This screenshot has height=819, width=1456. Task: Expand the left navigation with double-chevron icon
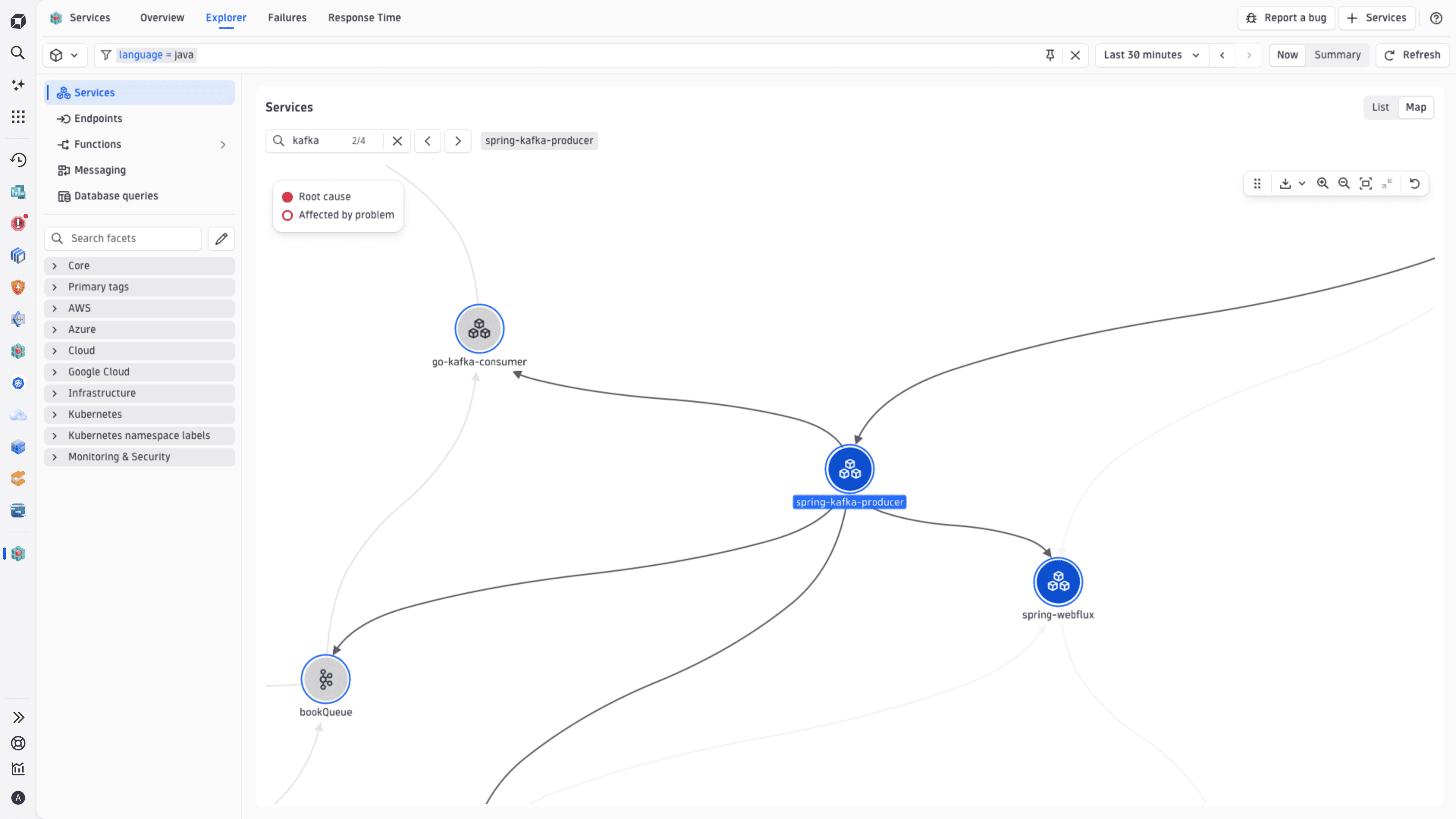(18, 717)
